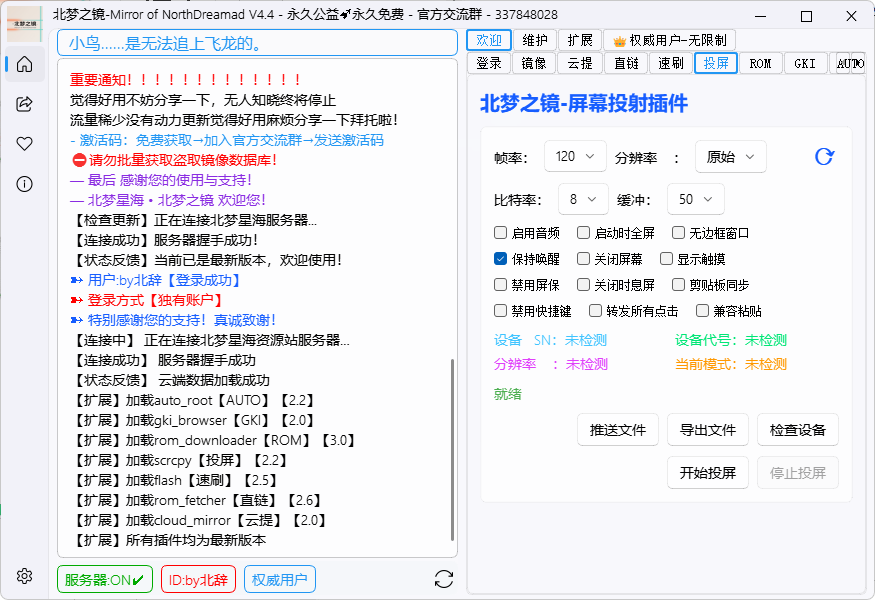Screen dimensions: 875x600
Task: Uncheck 保持唤醒 option
Action: click(500, 258)
